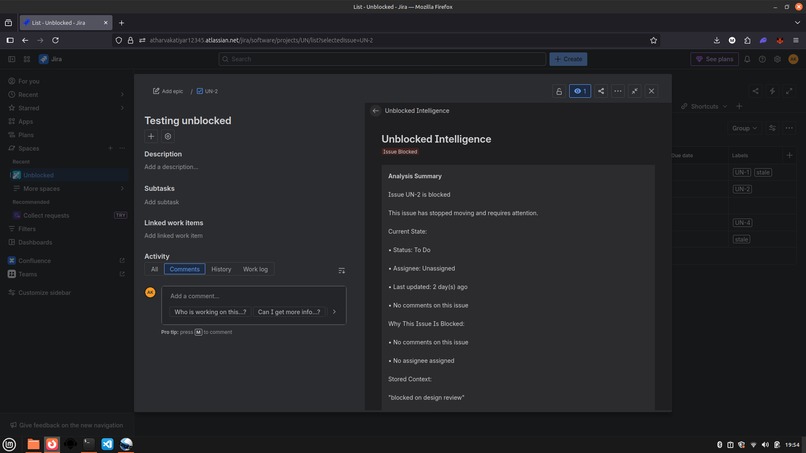
Task: Click the UN-4 label in list
Action: coord(742,223)
